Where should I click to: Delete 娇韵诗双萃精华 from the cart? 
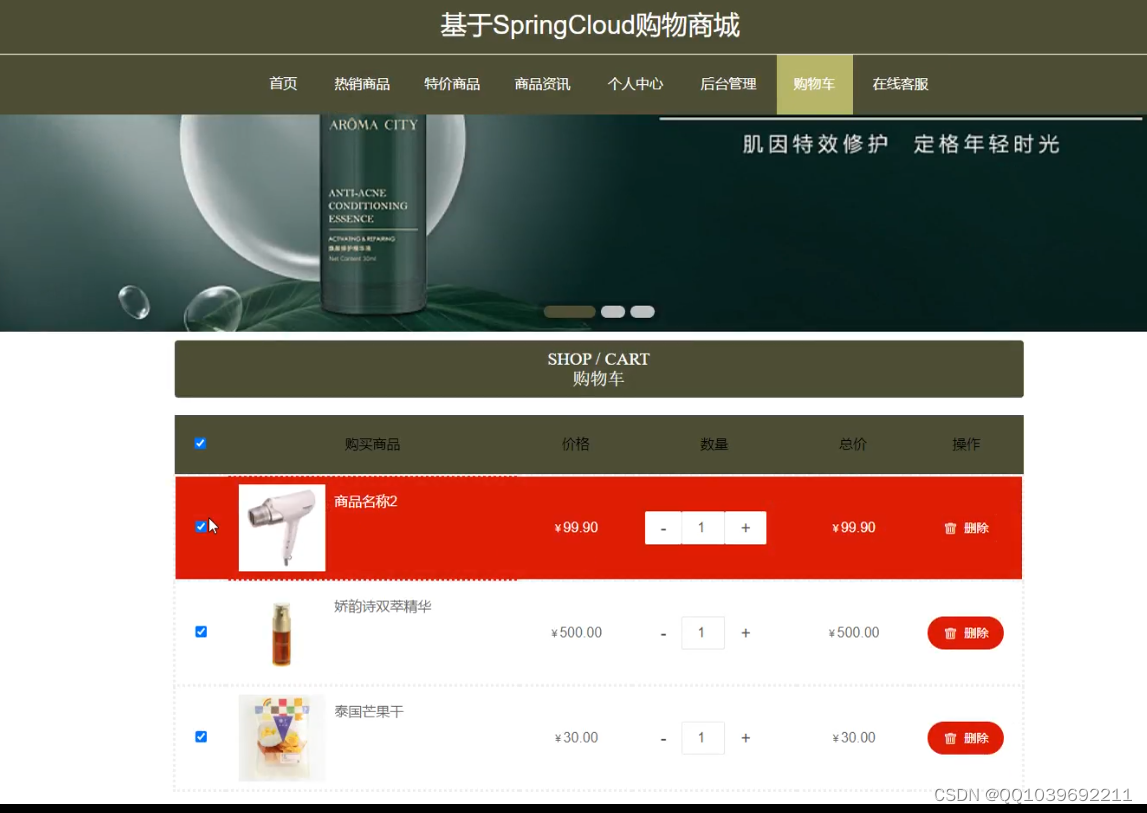click(966, 633)
